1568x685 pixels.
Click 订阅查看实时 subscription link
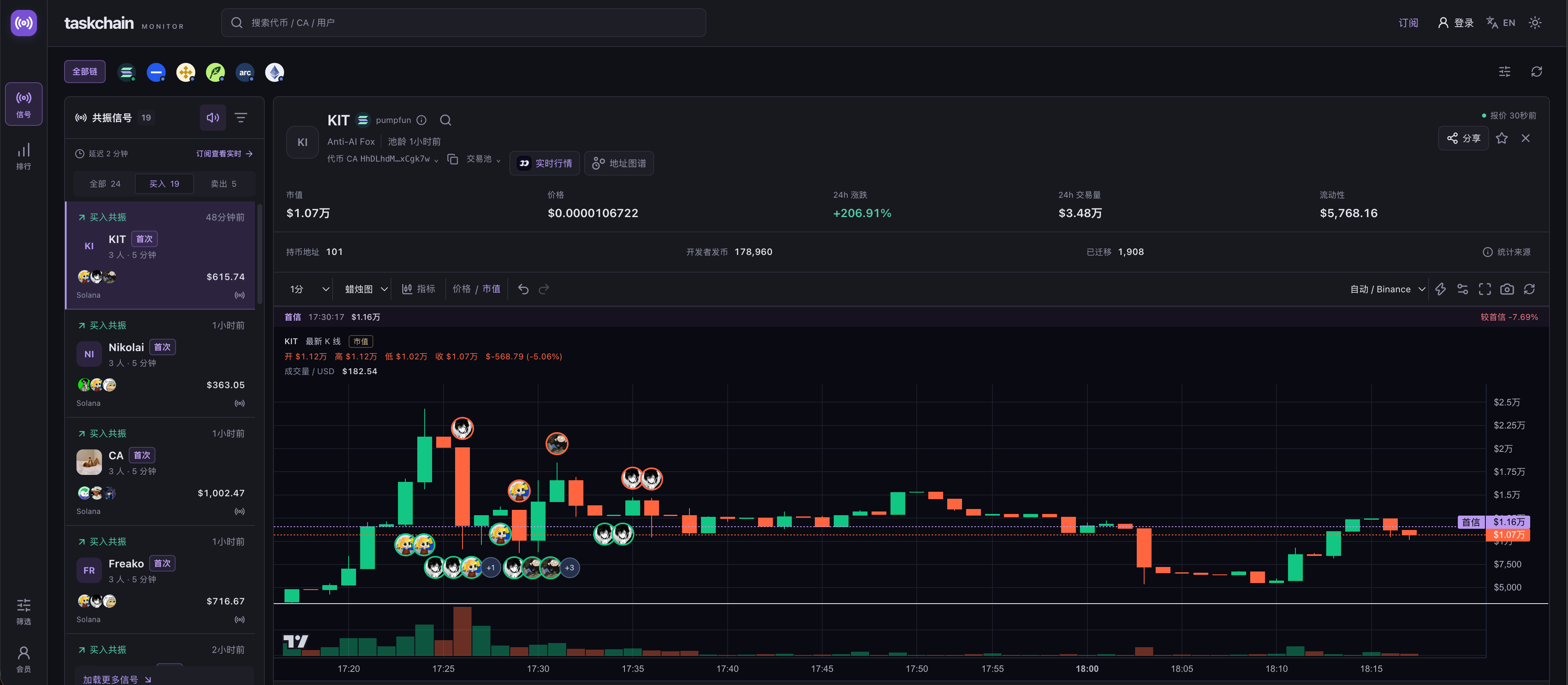point(224,154)
